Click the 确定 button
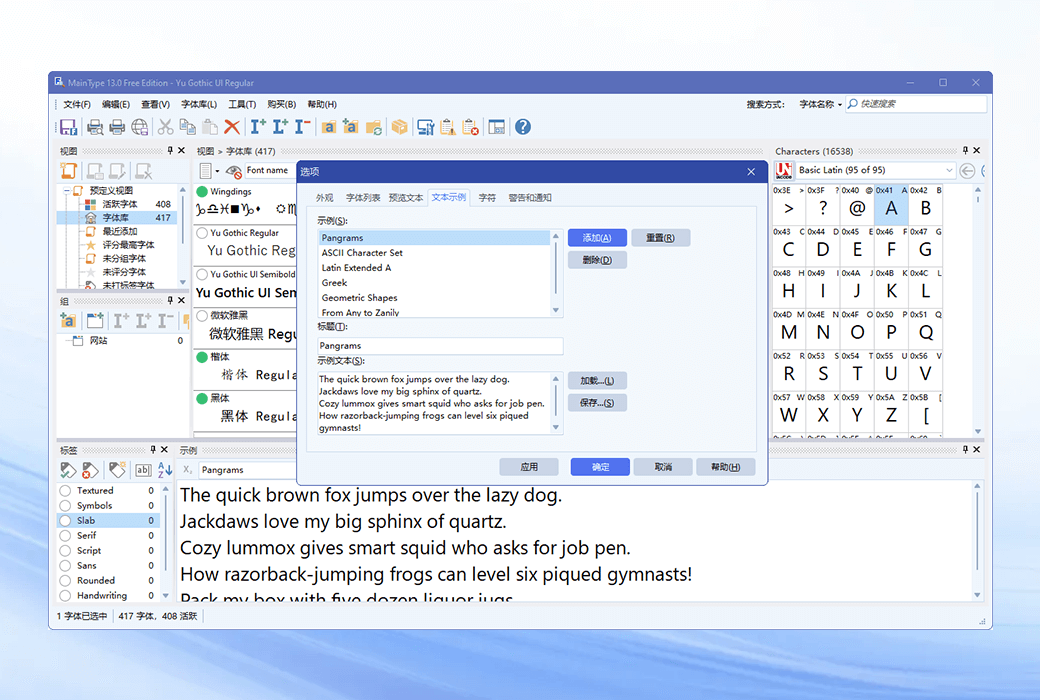The image size is (1040, 700). click(x=600, y=467)
